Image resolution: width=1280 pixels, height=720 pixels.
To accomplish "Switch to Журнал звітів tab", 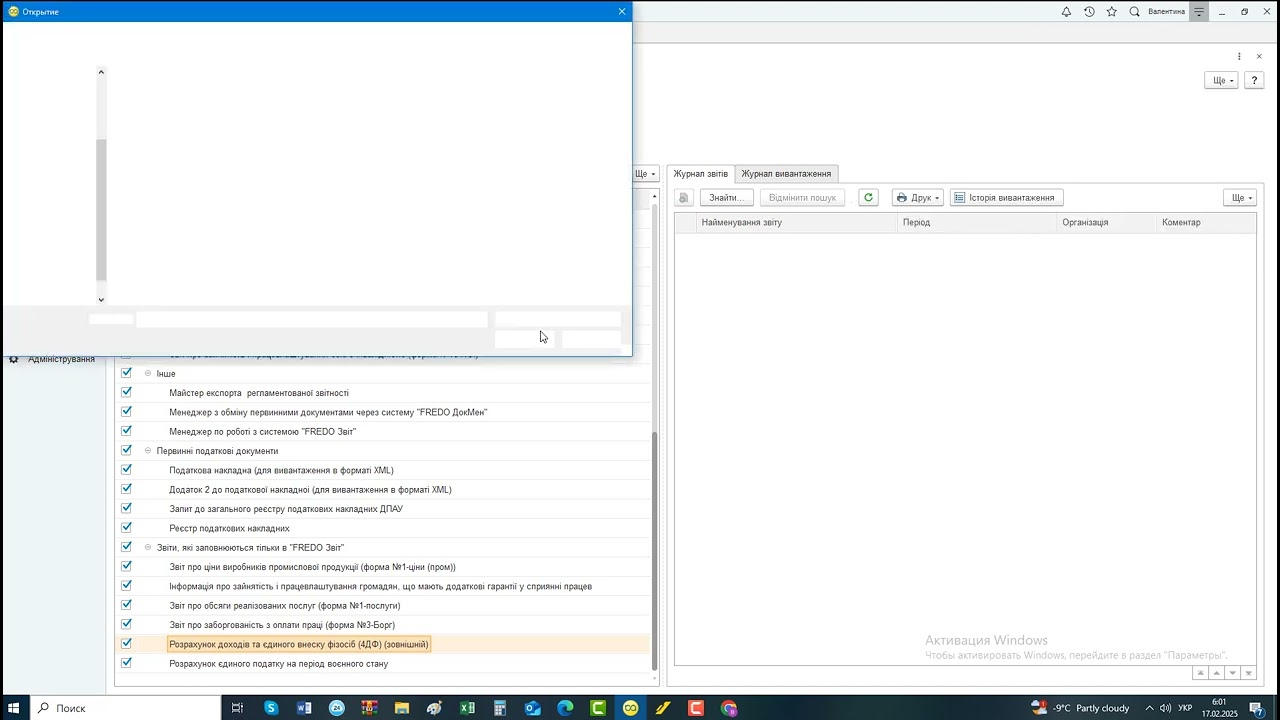I will pos(700,174).
